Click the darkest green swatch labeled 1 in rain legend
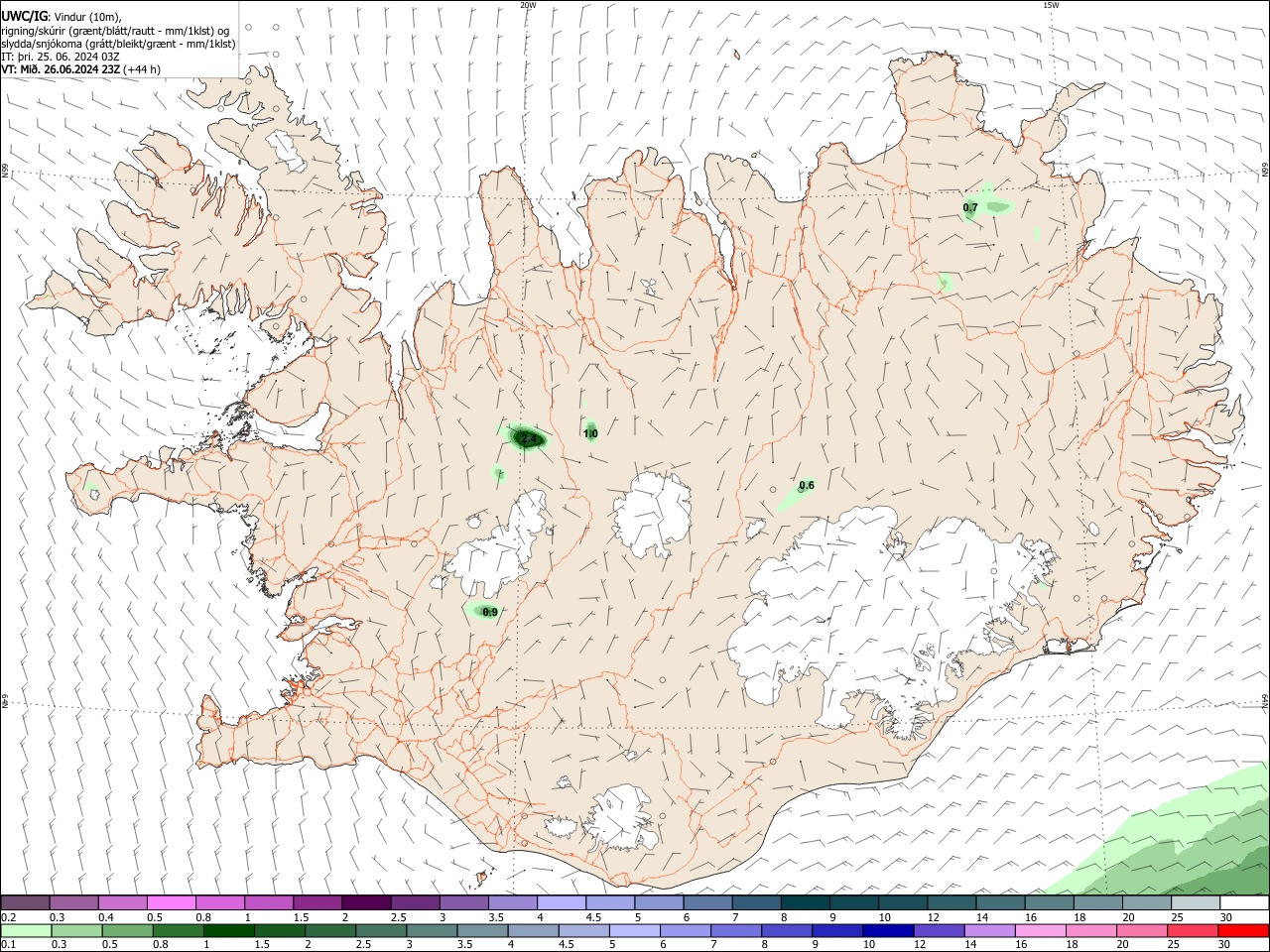Viewport: 1270px width, 952px height. 228,931
